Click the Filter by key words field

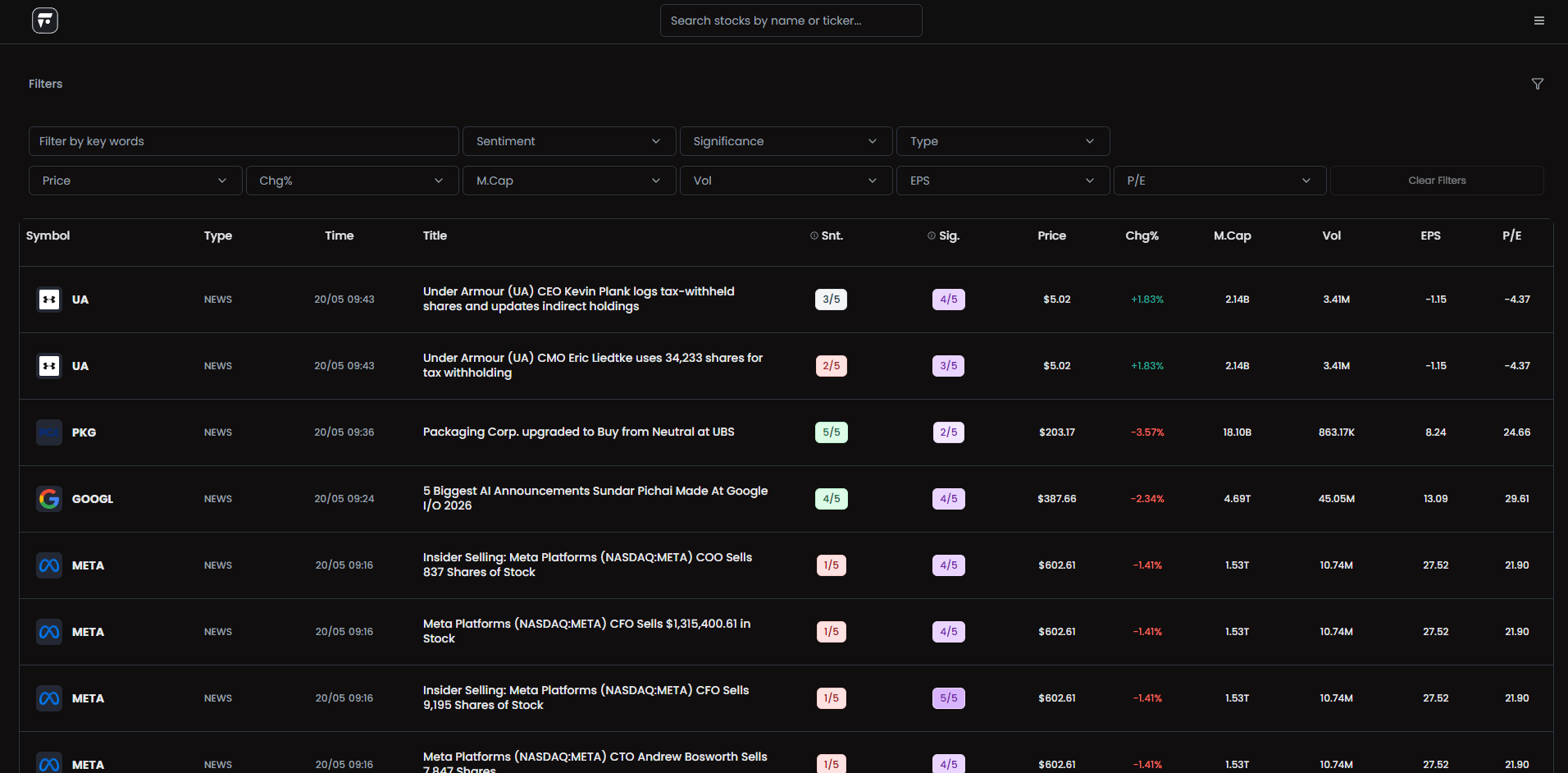tap(244, 141)
